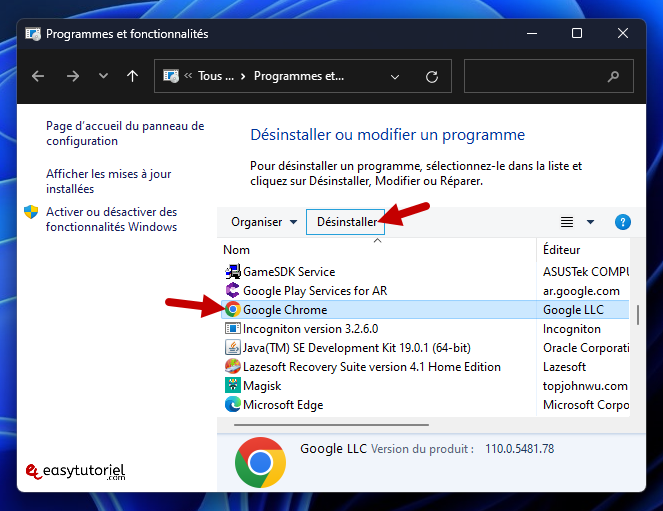This screenshot has width=663, height=511.
Task: Select Lazesoft Recovery Suite version 4.1
Action: click(372, 367)
